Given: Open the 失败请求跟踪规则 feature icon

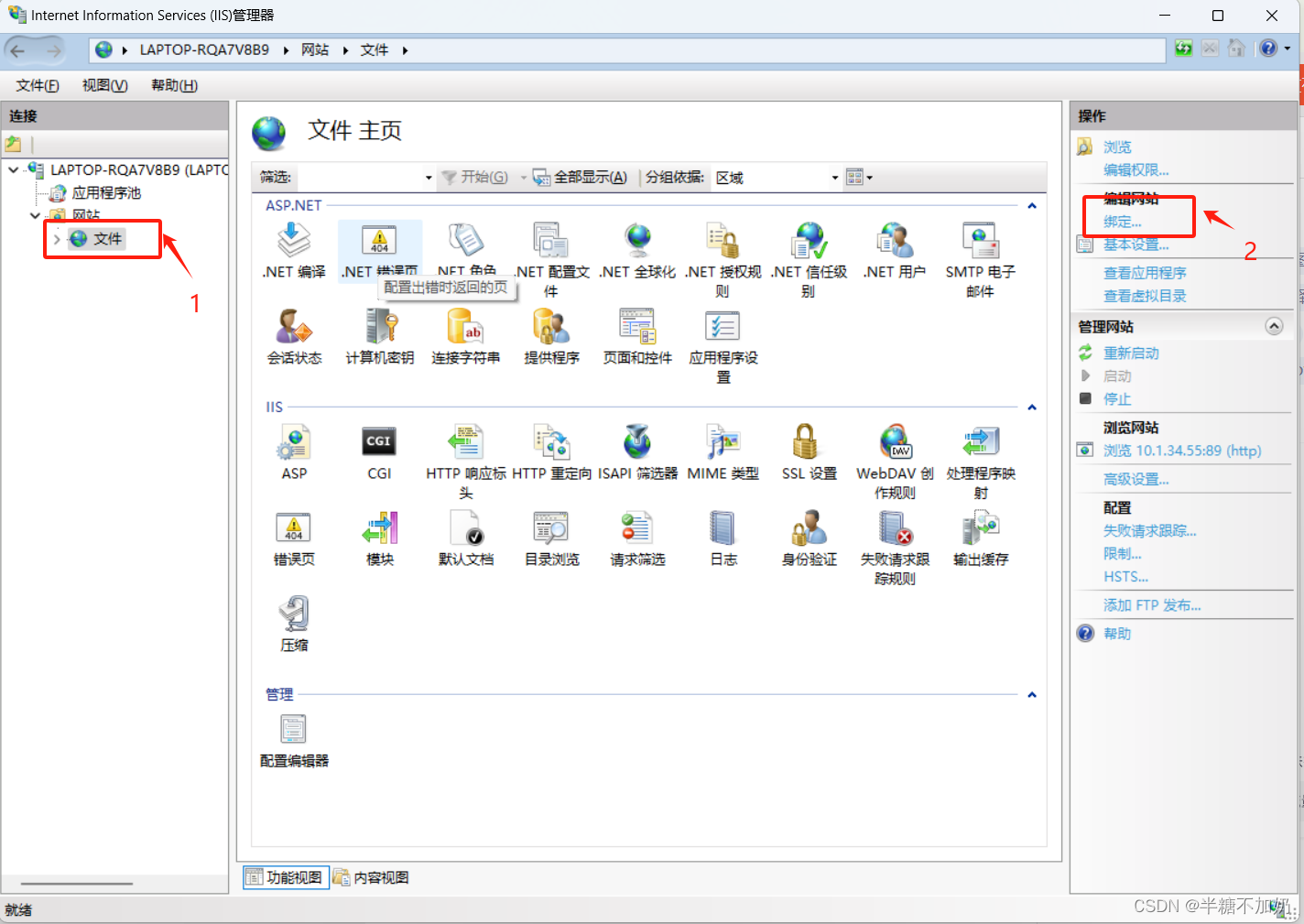Looking at the screenshot, I should tap(895, 528).
